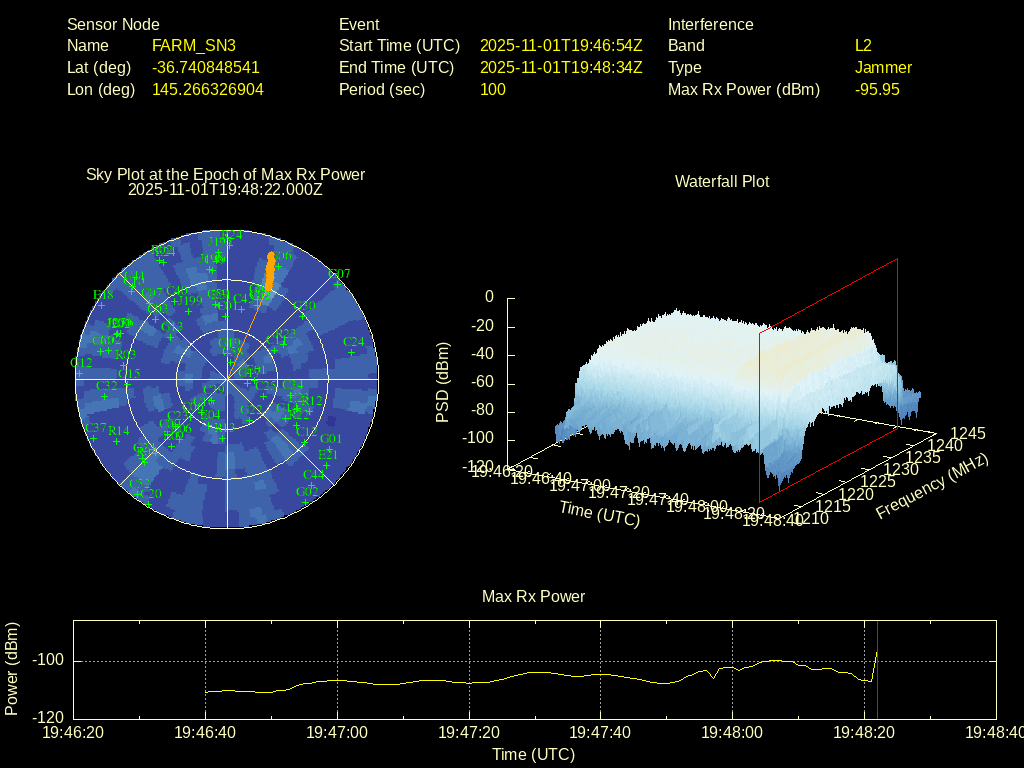Click the event start time value
Image resolution: width=1024 pixels, height=768 pixels.
(x=561, y=45)
